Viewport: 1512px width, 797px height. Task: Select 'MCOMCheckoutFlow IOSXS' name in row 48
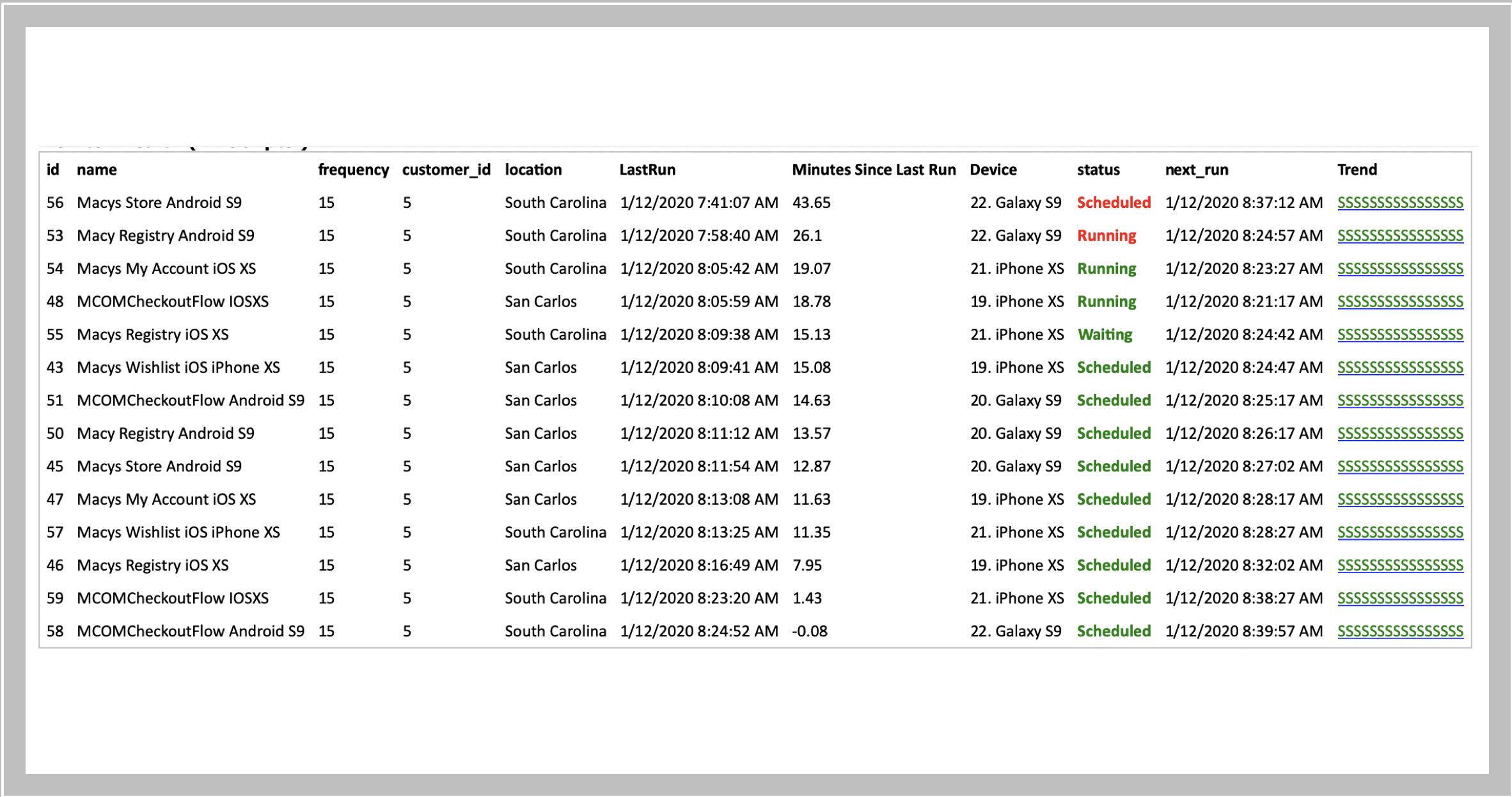coord(173,302)
